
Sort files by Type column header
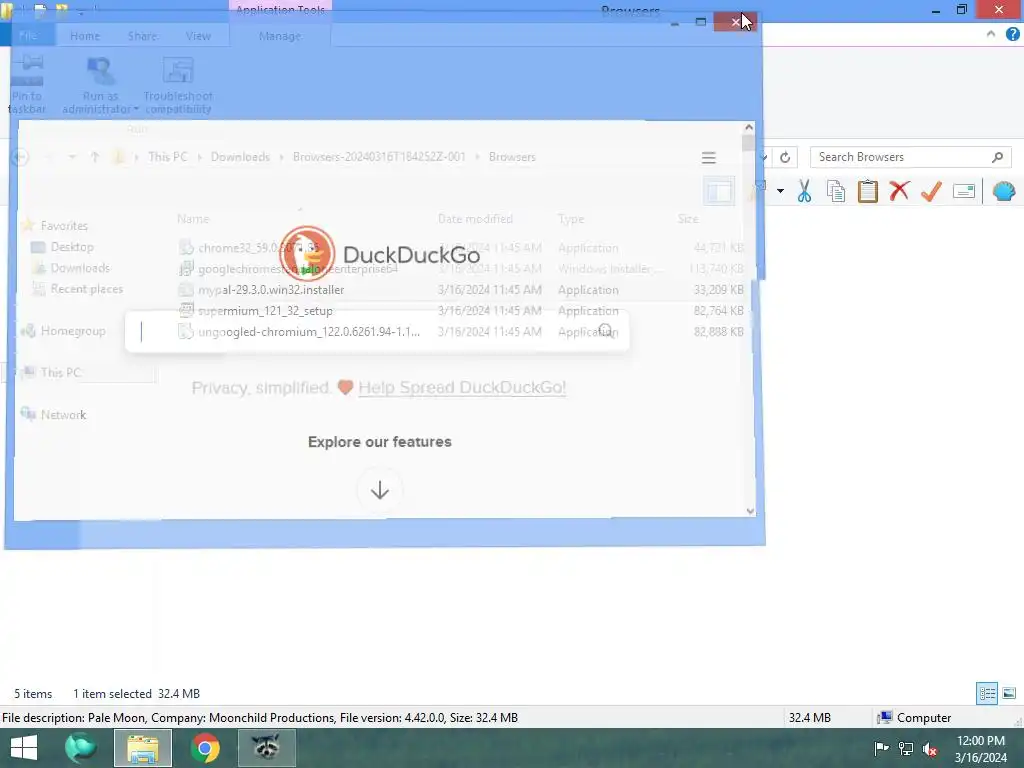[x=571, y=219]
